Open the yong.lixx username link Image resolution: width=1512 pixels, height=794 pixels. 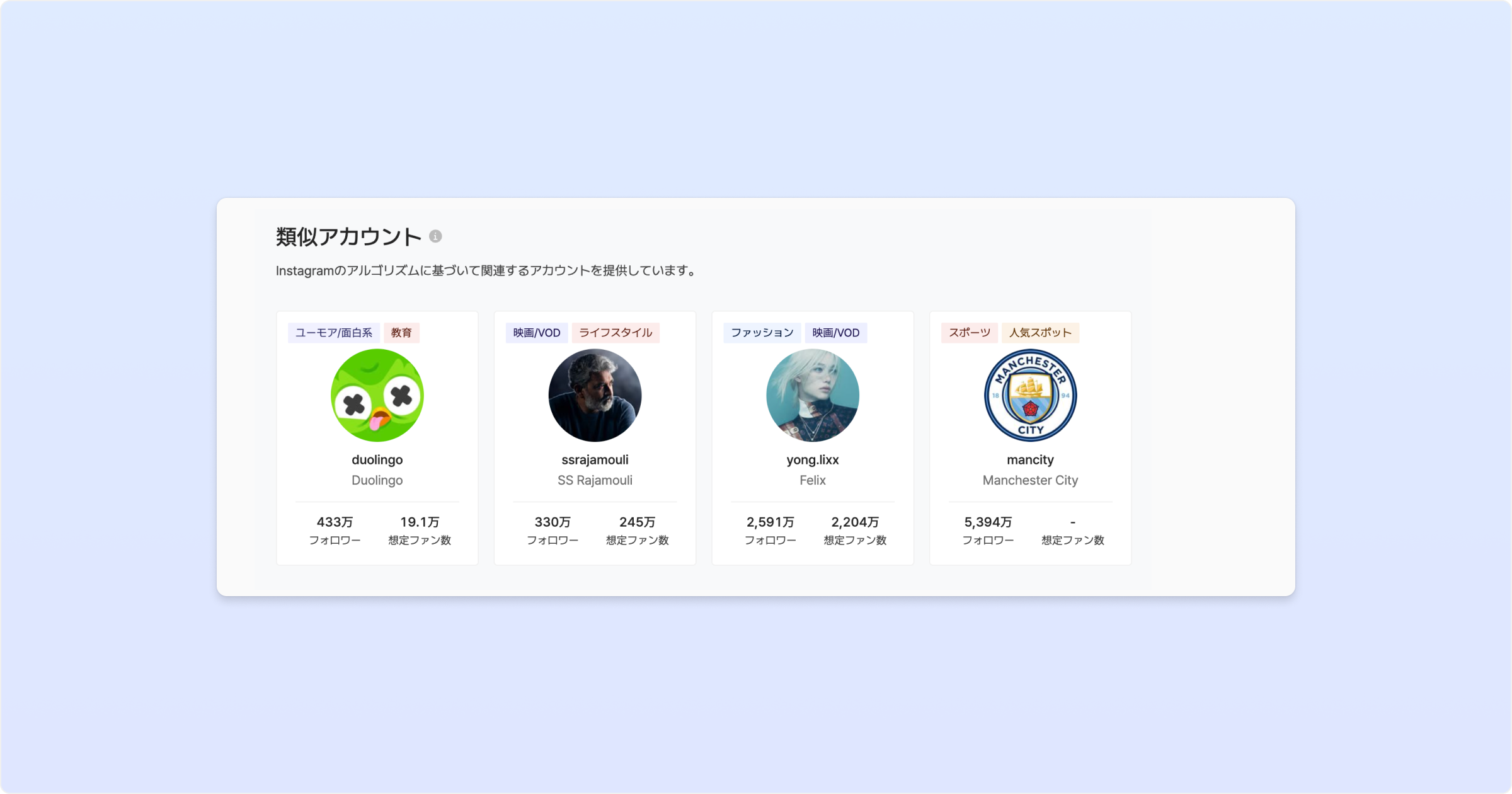click(x=812, y=460)
